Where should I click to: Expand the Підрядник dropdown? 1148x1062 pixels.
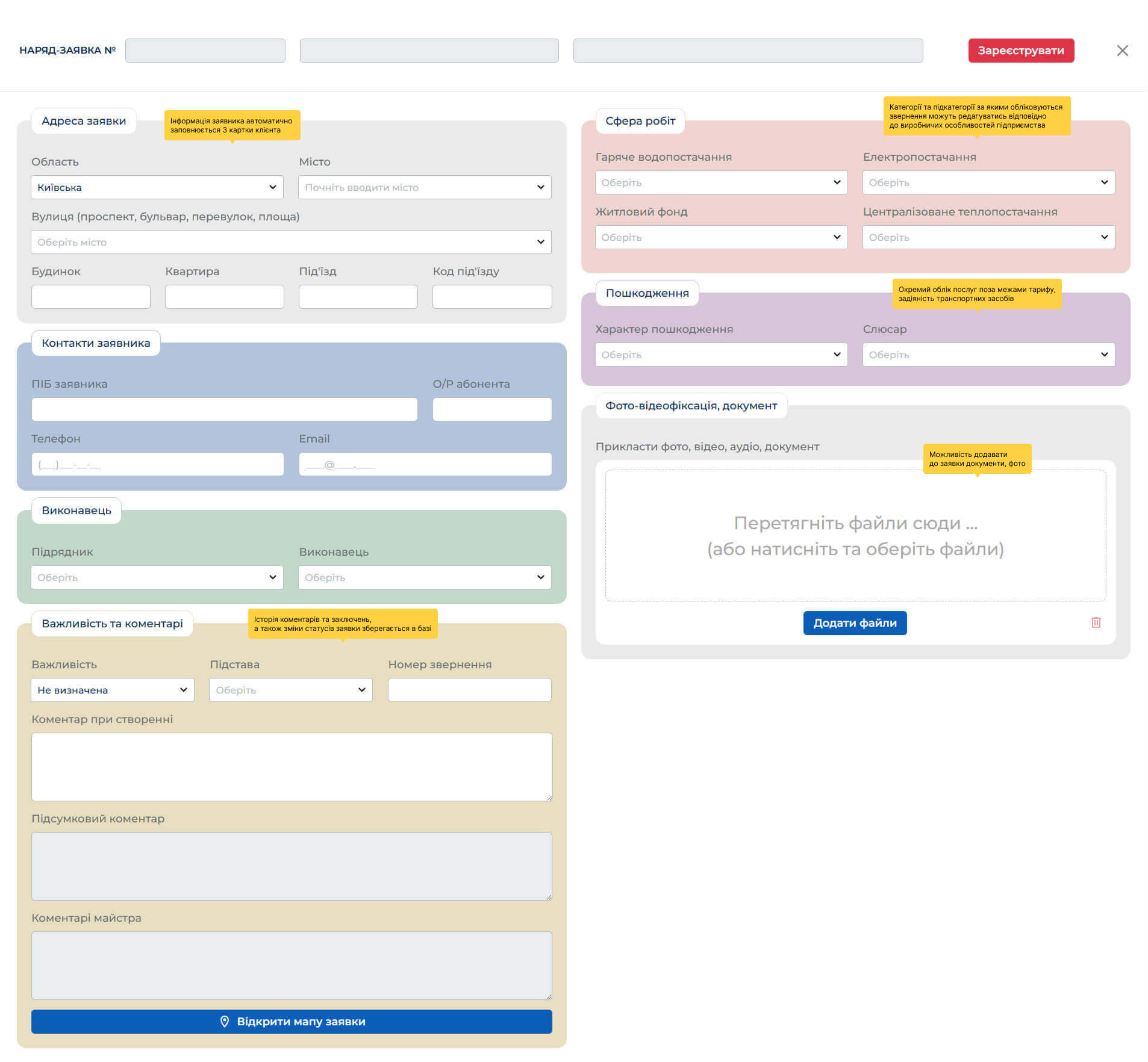157,577
